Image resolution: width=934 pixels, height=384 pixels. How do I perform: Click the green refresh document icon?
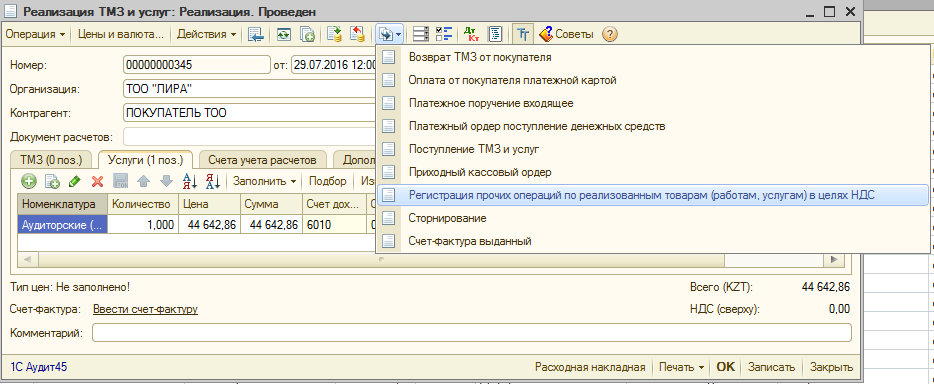coord(284,34)
